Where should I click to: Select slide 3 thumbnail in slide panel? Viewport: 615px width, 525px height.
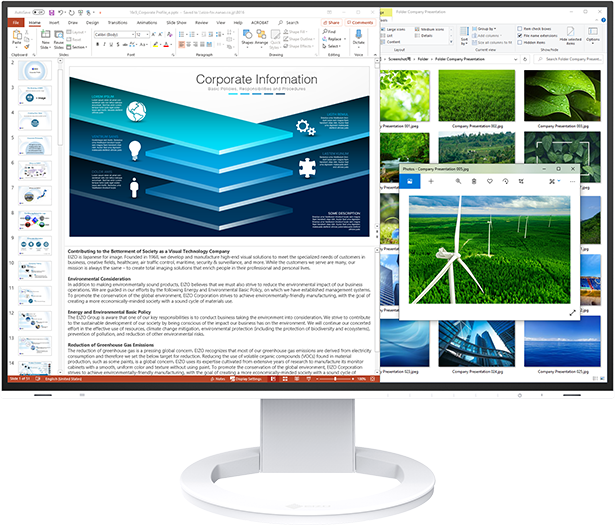pyautogui.click(x=35, y=96)
